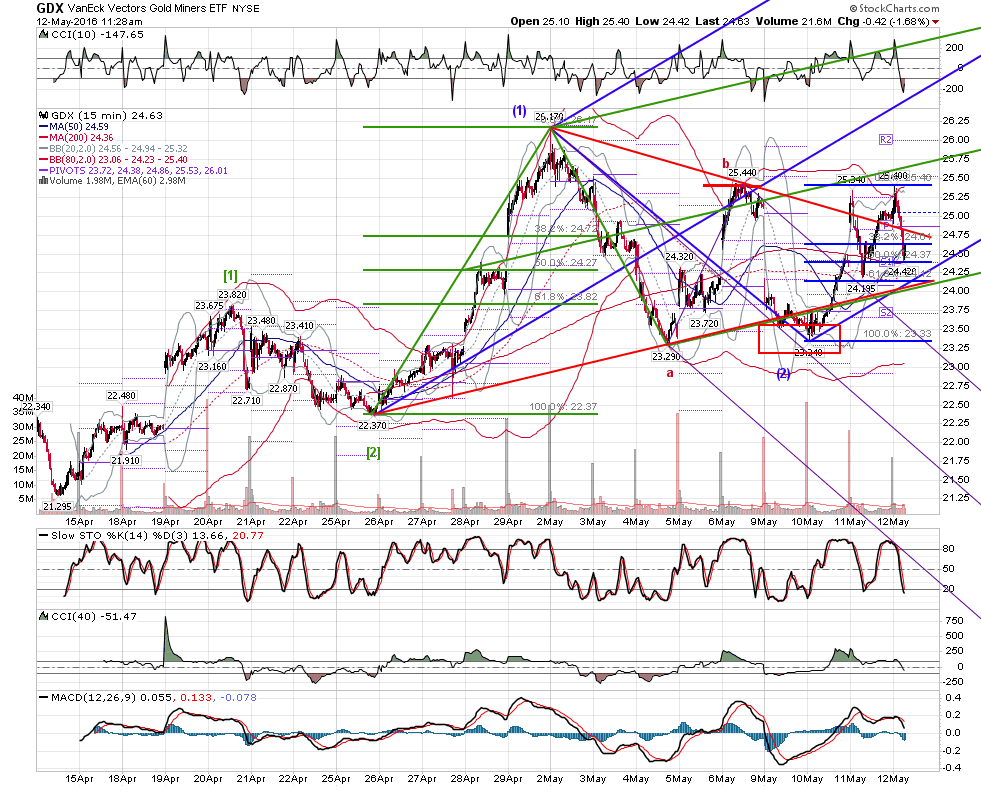Click the S2 pivot label

click(886, 312)
